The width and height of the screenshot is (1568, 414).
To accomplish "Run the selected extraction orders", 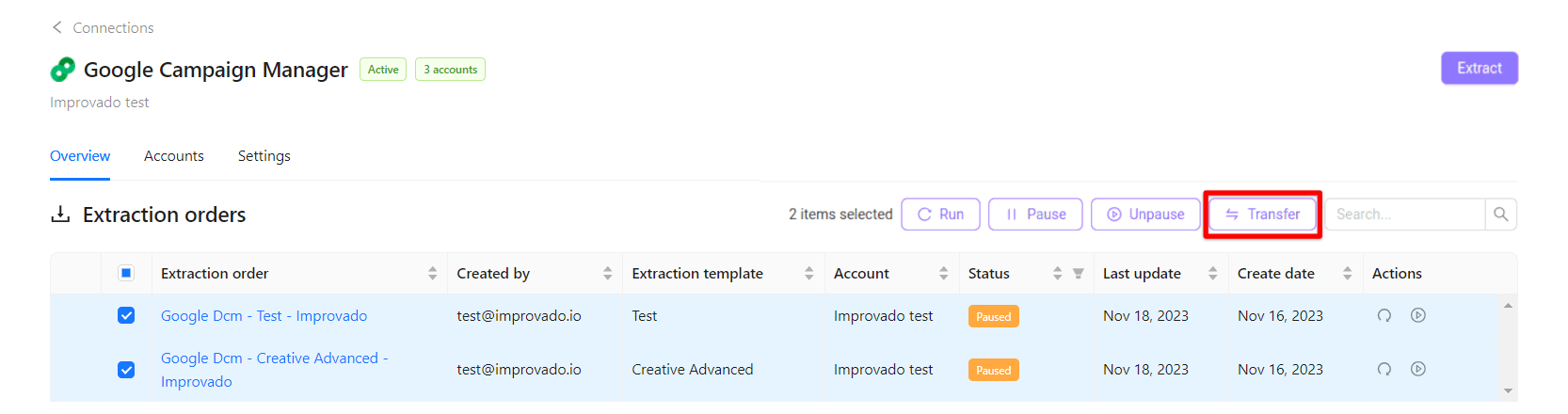I will click(x=940, y=215).
